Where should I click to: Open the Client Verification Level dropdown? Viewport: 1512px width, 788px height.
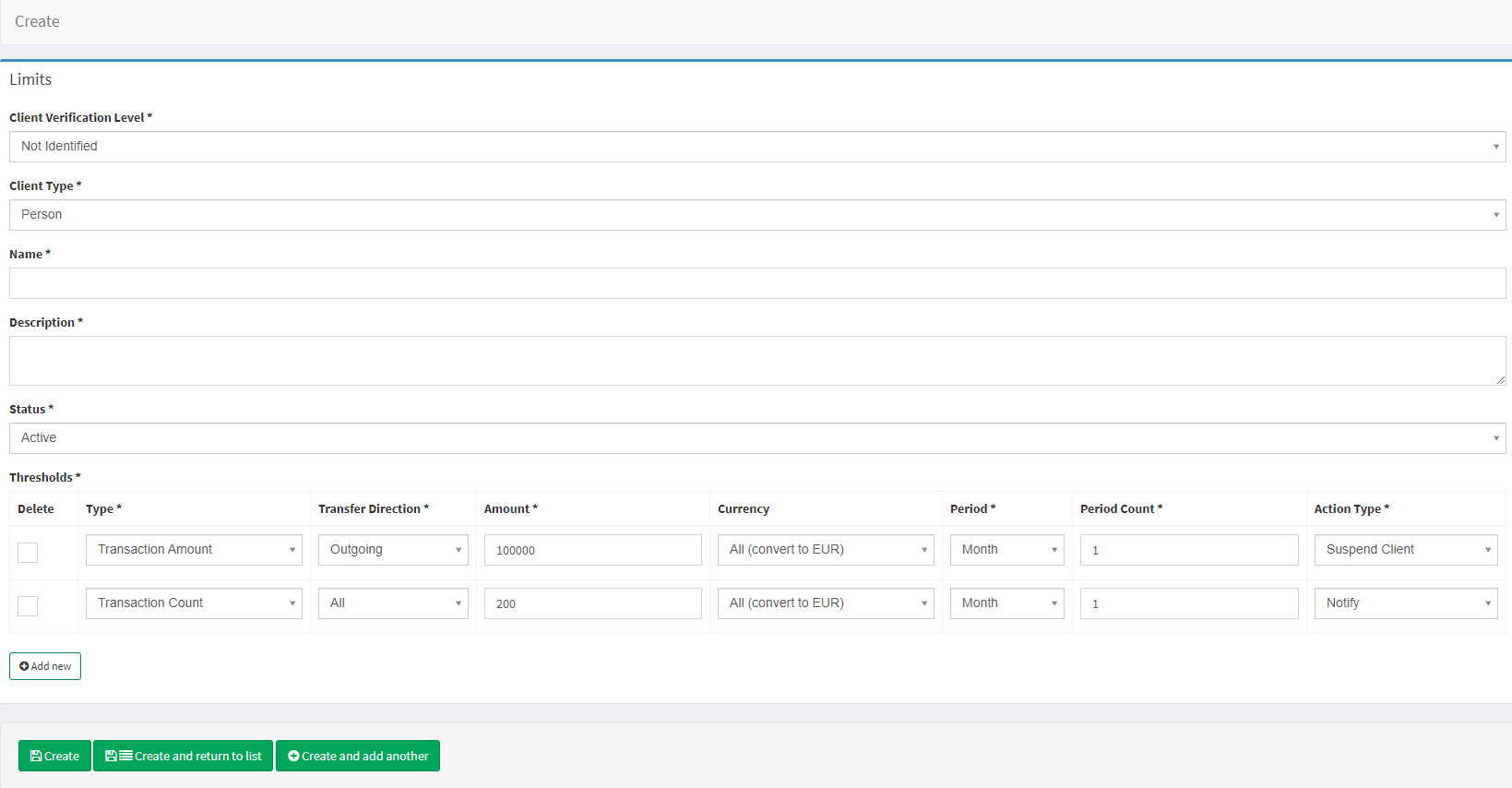coord(756,147)
